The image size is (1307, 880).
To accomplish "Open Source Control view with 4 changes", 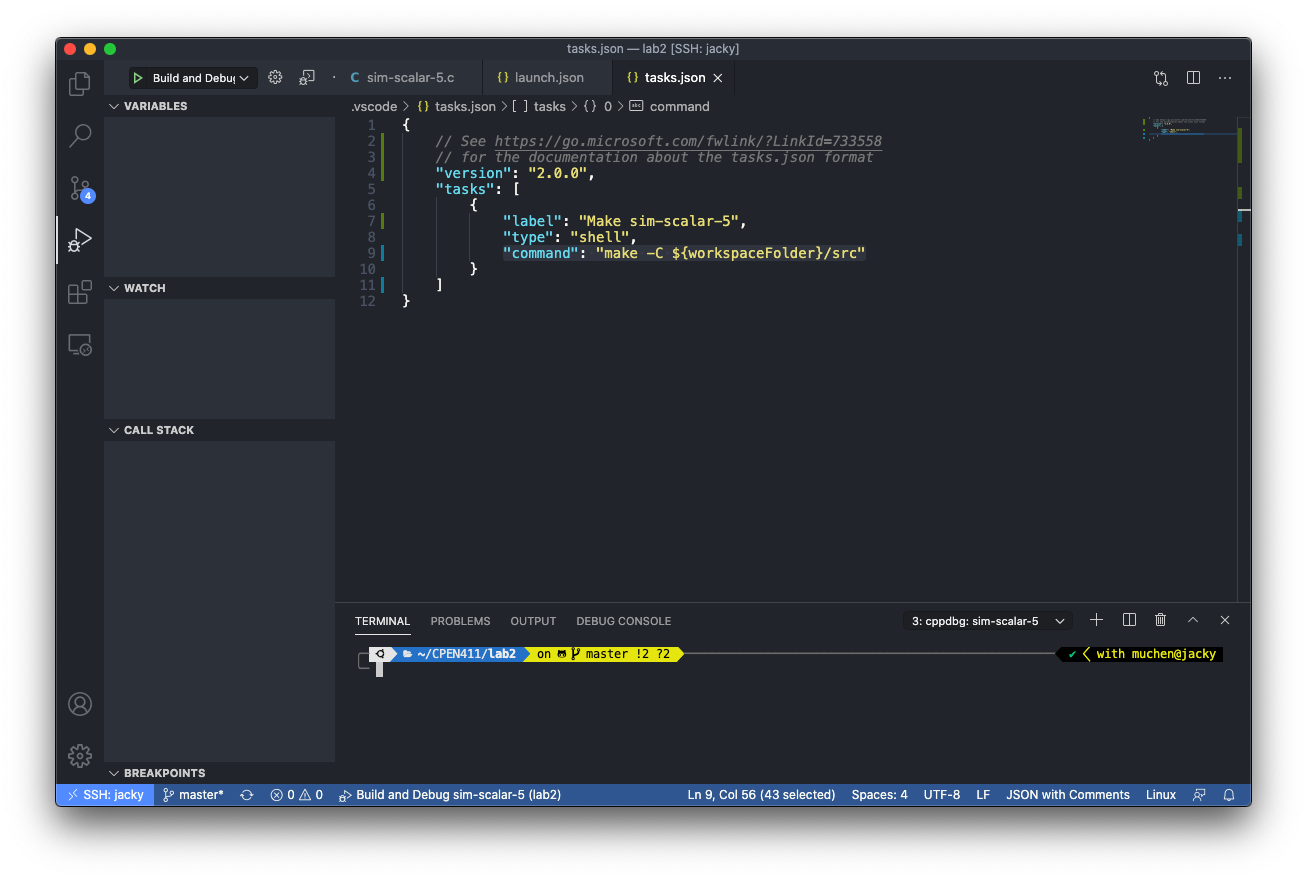I will coord(80,188).
